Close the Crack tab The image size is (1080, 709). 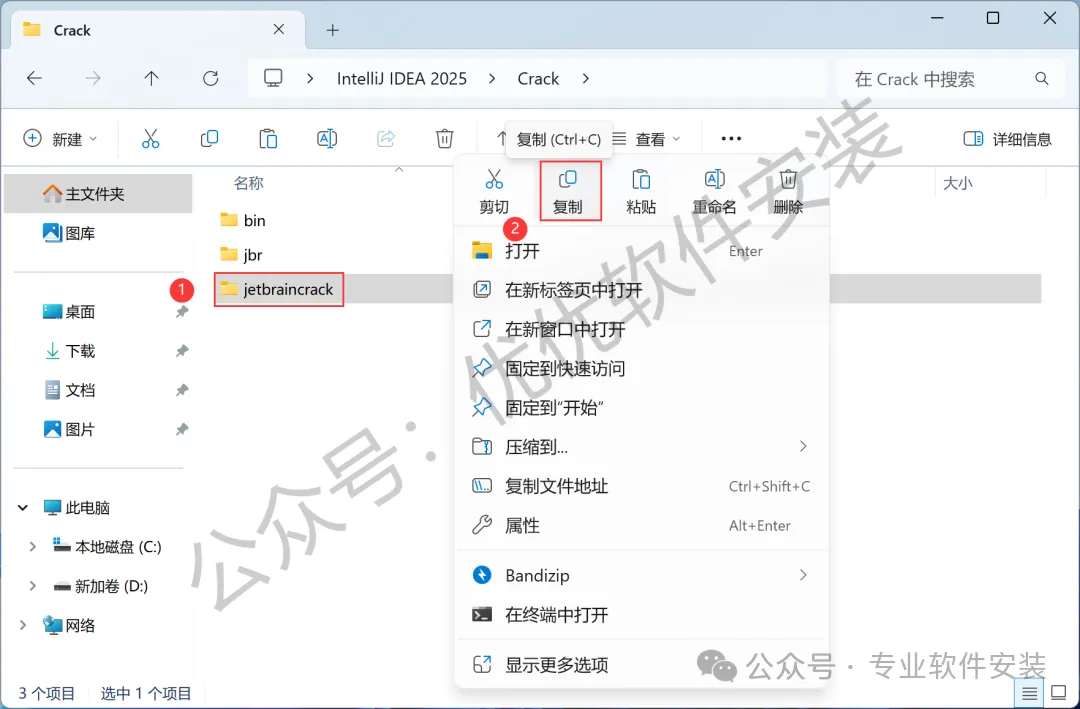(x=278, y=29)
